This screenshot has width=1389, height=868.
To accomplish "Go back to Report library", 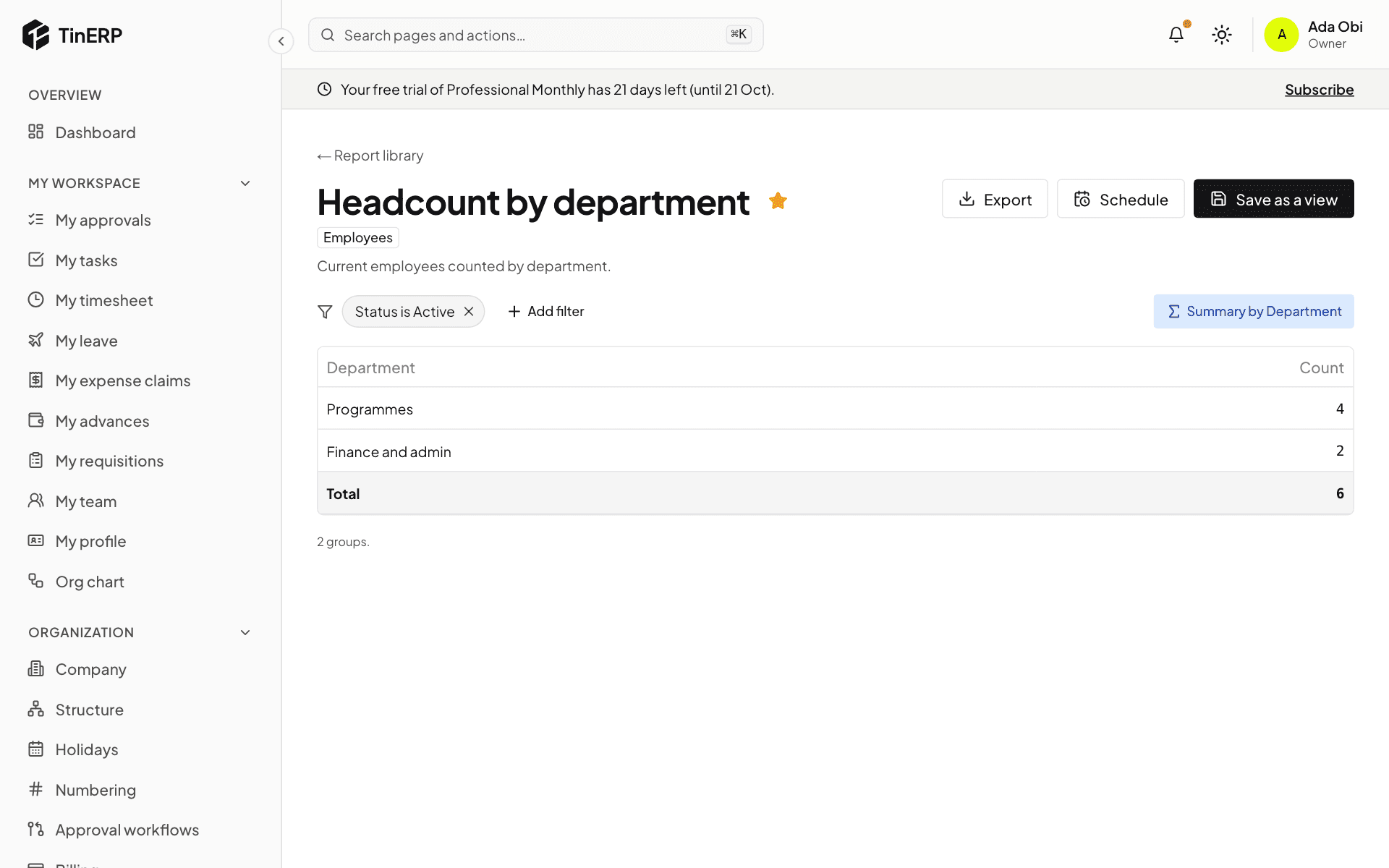I will click(370, 156).
